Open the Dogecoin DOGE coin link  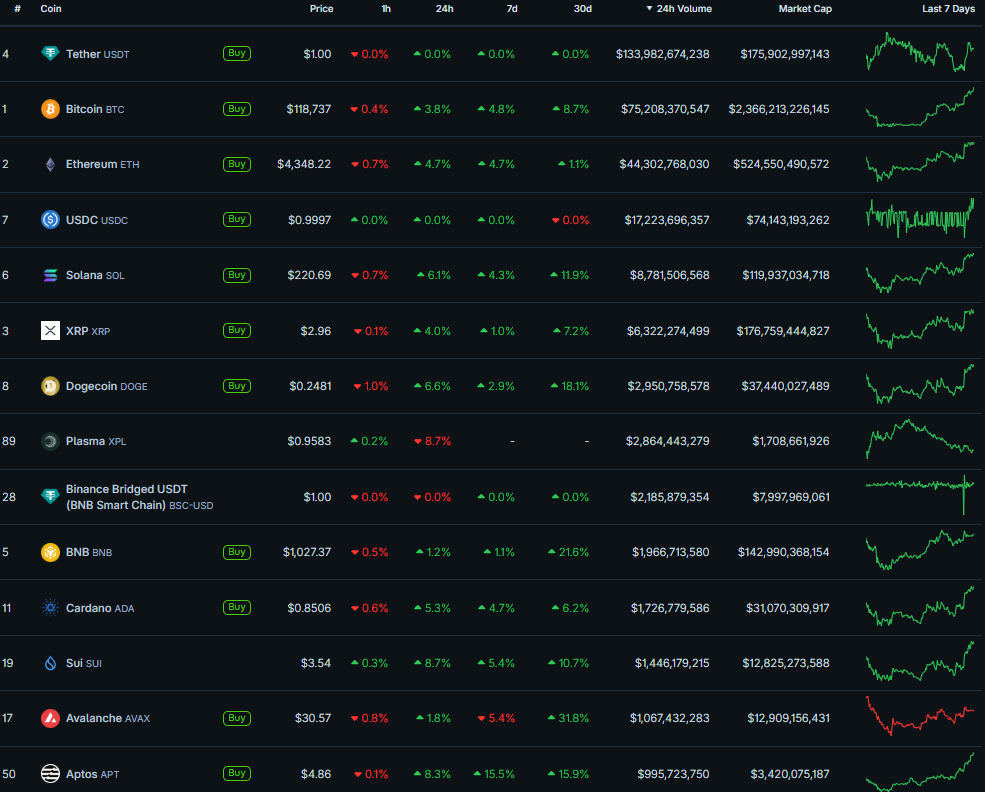[107, 386]
